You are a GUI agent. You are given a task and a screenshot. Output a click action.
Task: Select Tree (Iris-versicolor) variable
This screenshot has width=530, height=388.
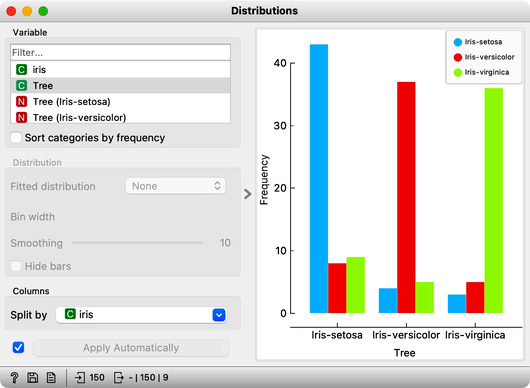click(121, 117)
